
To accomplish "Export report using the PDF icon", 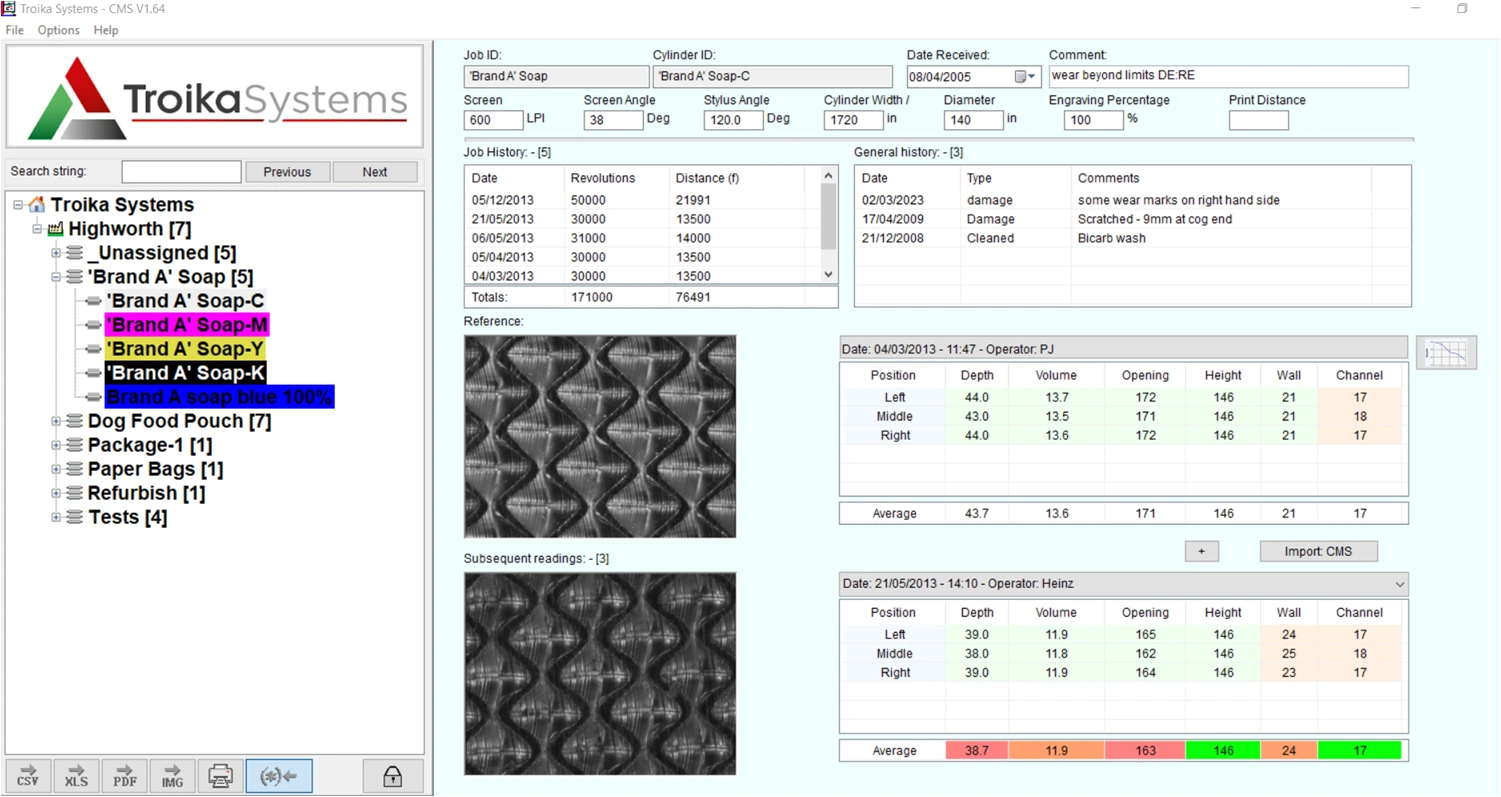I will (124, 776).
